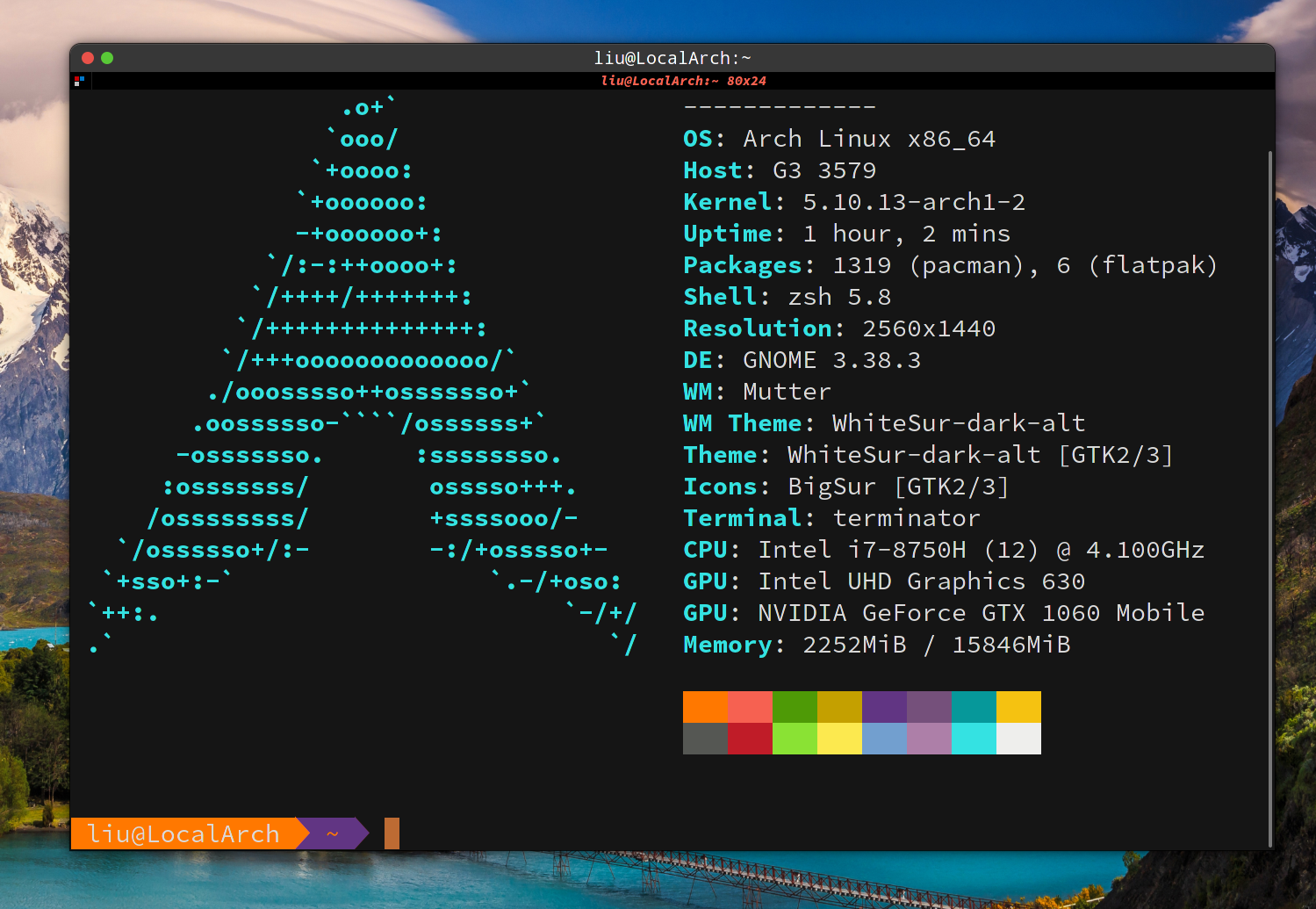This screenshot has width=1316, height=909.
Task: Click the 'CPU: Intel i7-8750H' line
Action: [x=944, y=550]
